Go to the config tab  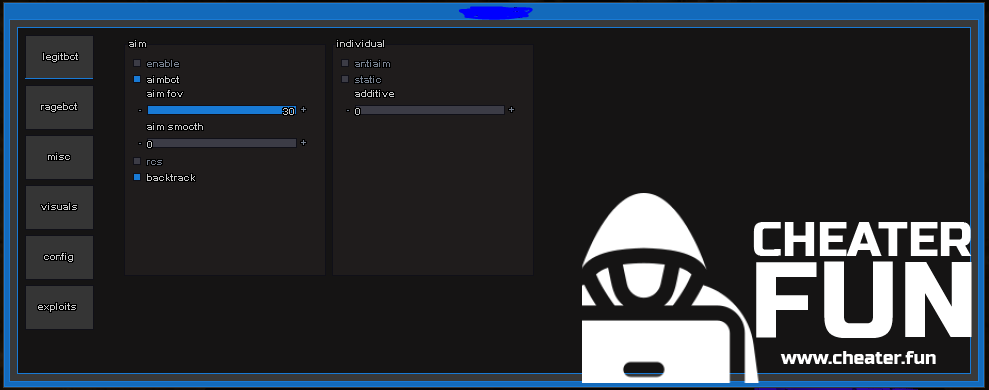click(59, 257)
